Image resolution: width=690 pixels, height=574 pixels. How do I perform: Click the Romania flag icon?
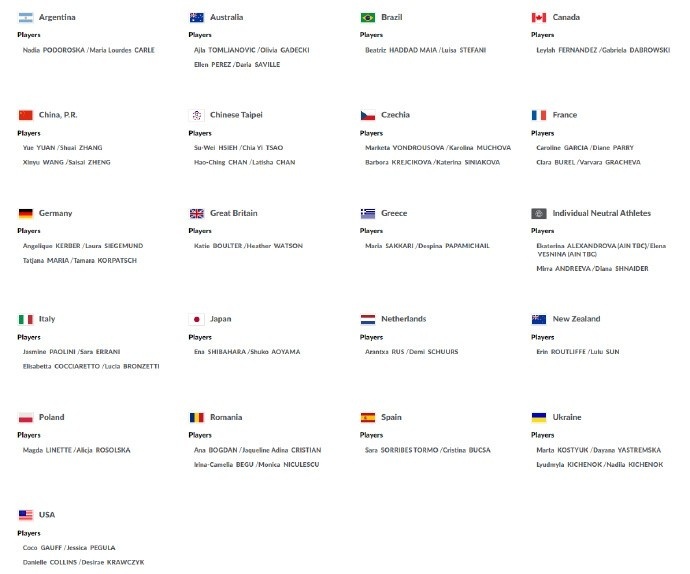click(197, 417)
